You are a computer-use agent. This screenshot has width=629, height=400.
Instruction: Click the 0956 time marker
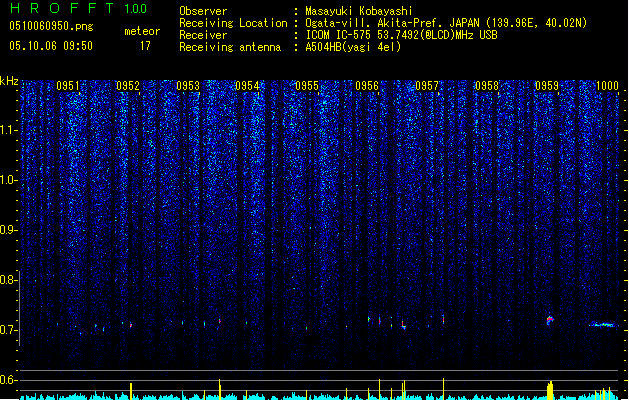[x=367, y=86]
